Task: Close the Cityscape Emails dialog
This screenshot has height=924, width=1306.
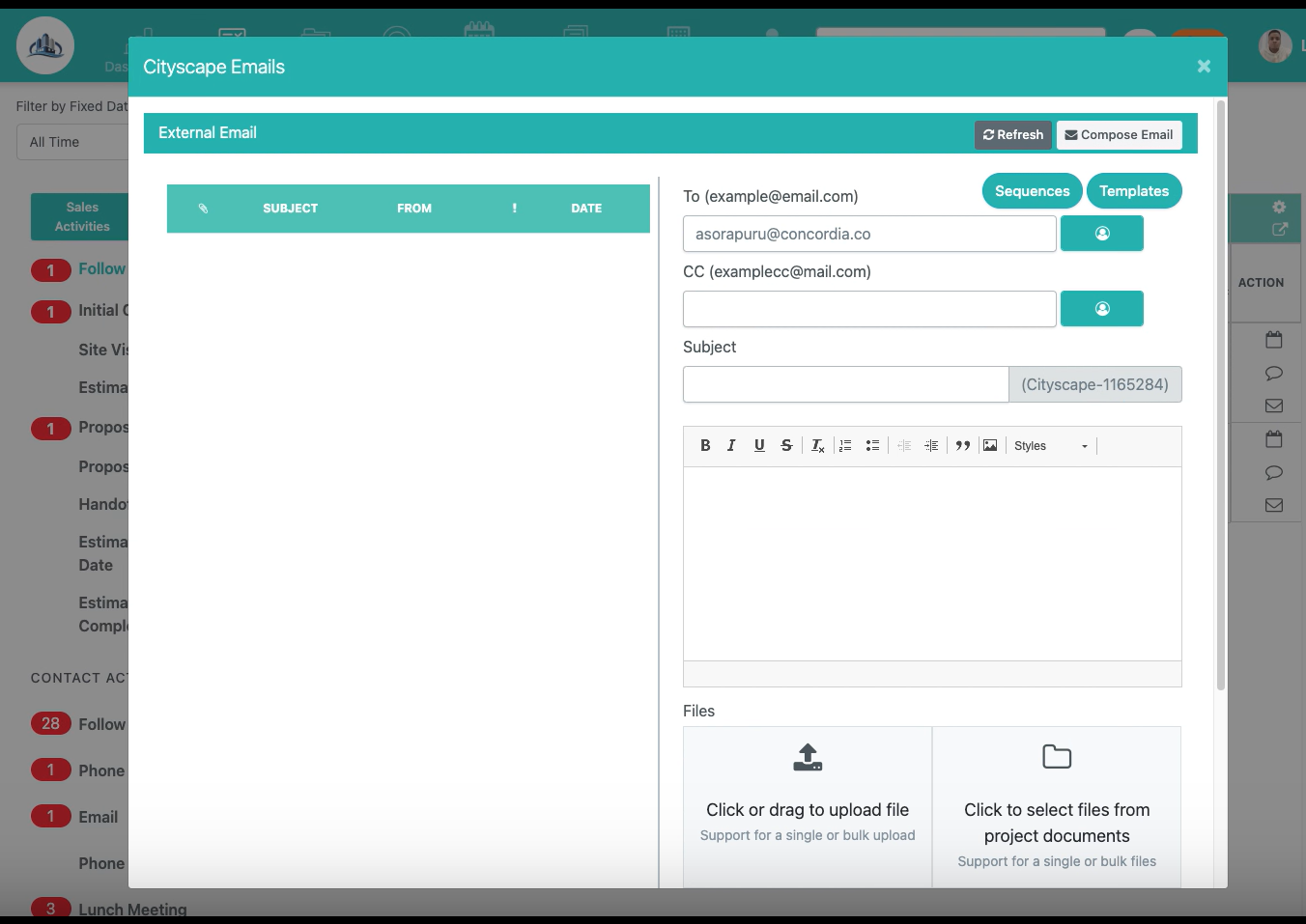Action: (x=1204, y=67)
